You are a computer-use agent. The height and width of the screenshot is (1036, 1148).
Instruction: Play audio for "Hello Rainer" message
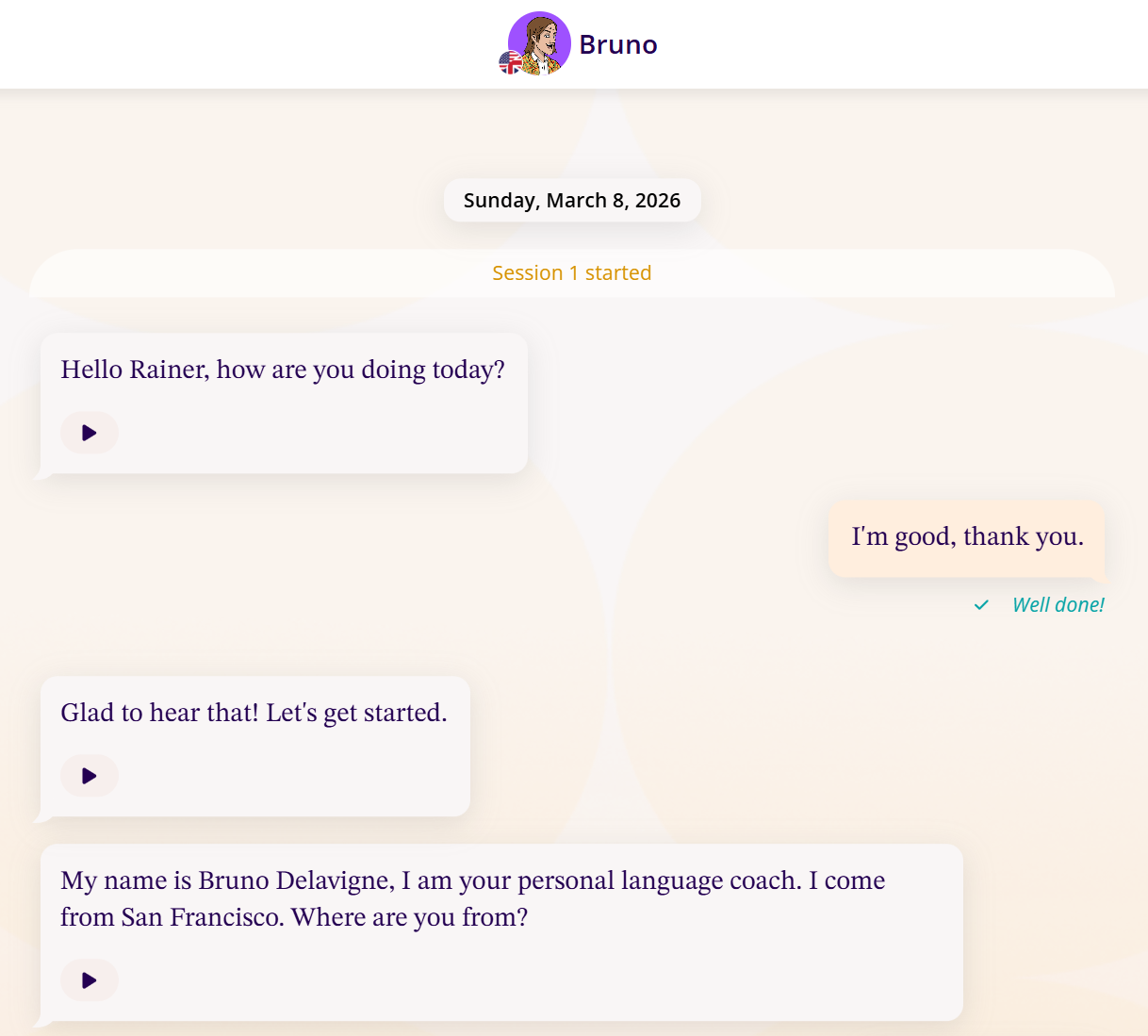90,433
